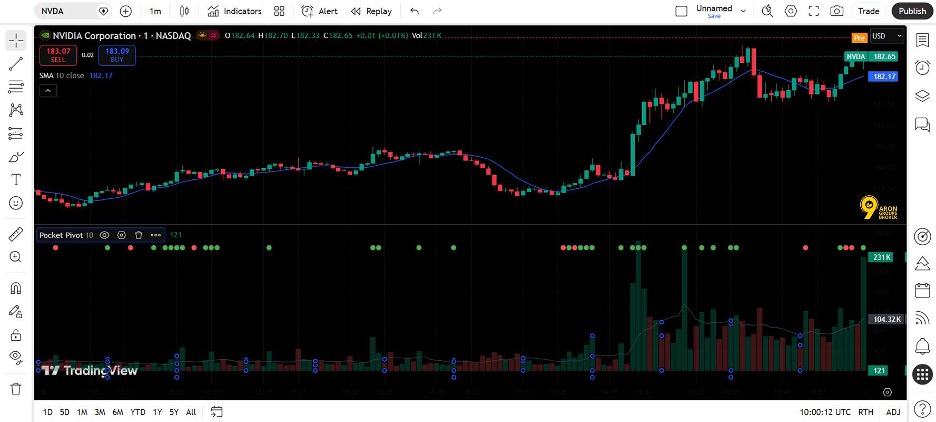
Task: Open the compare or add symbol button
Action: [x=125, y=11]
